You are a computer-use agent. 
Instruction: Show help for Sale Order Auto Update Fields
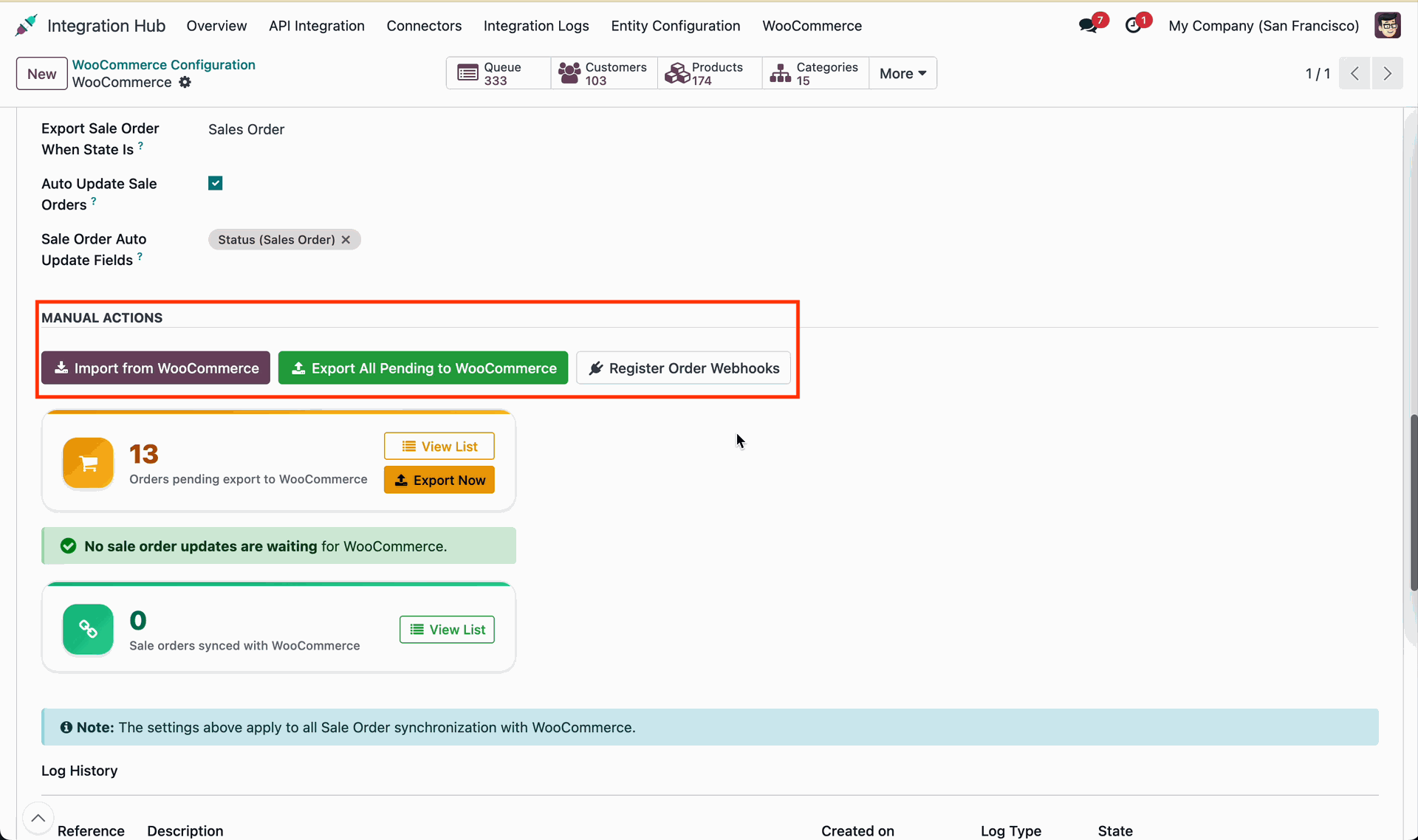[x=140, y=256]
